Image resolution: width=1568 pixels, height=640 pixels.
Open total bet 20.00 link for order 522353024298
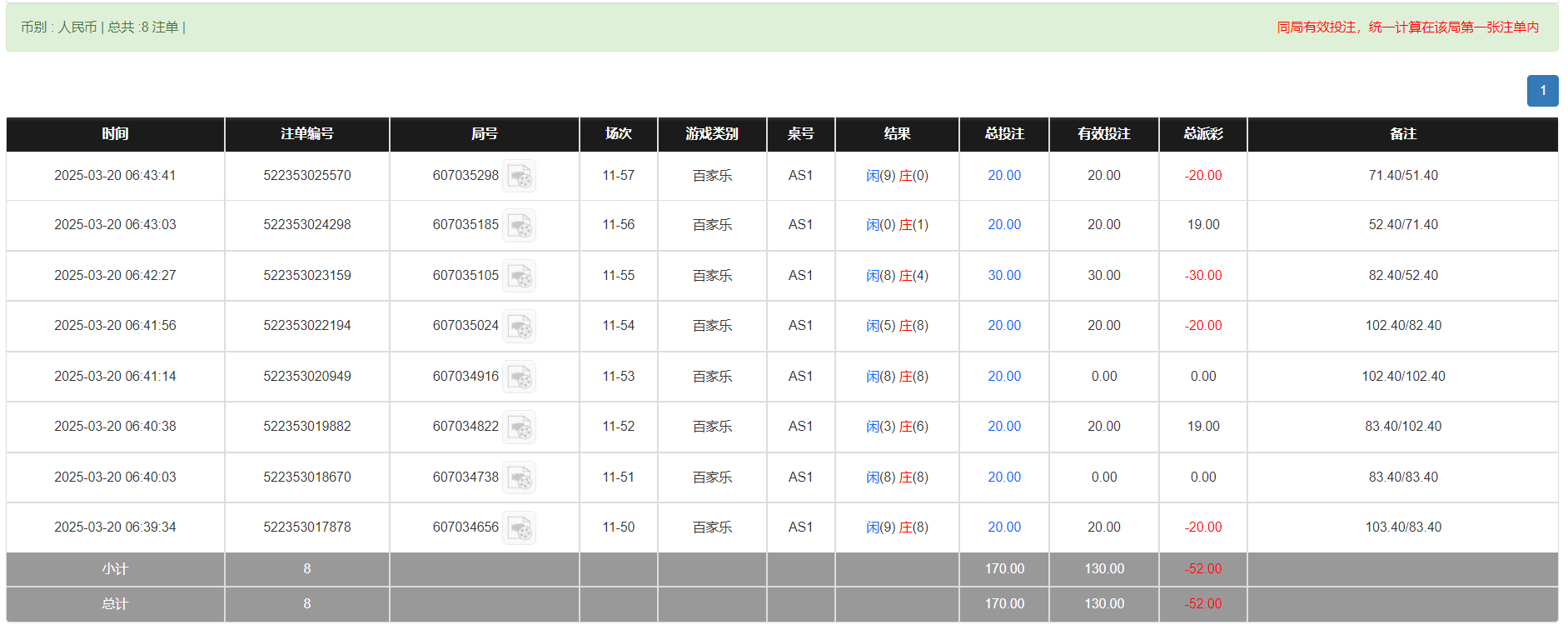point(1004,225)
